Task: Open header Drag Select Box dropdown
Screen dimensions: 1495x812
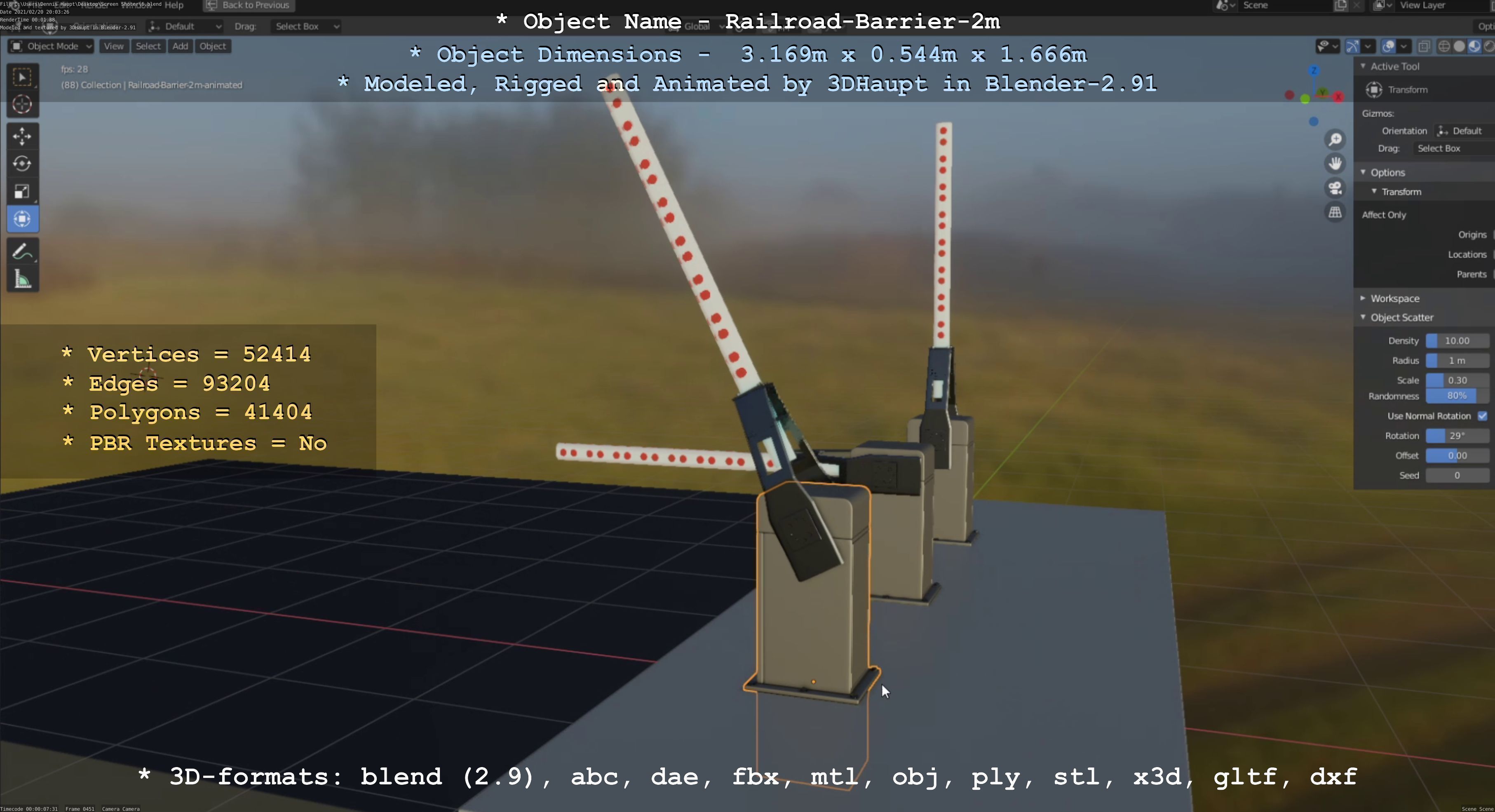Action: pyautogui.click(x=305, y=26)
